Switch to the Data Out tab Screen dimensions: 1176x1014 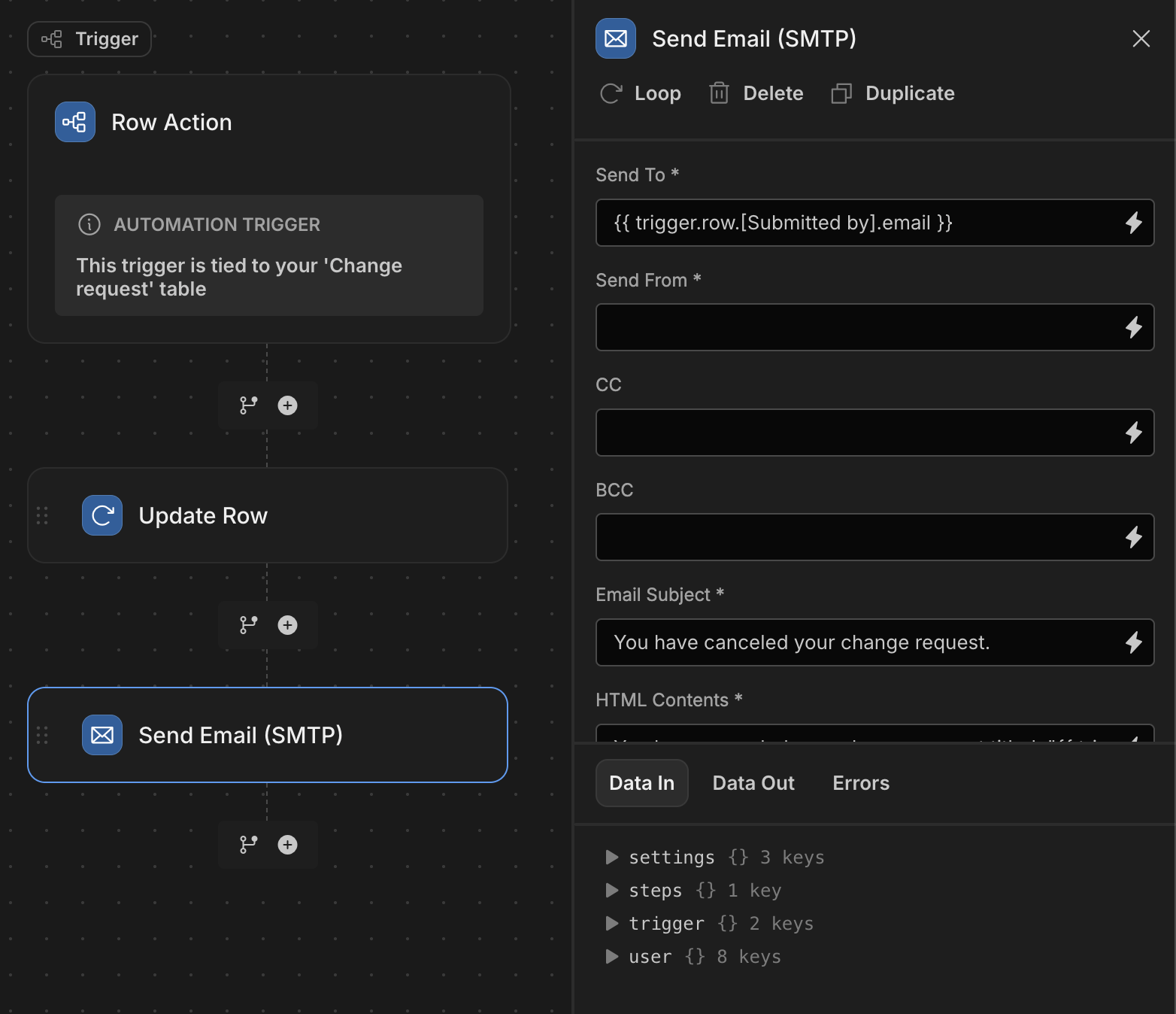(x=753, y=783)
